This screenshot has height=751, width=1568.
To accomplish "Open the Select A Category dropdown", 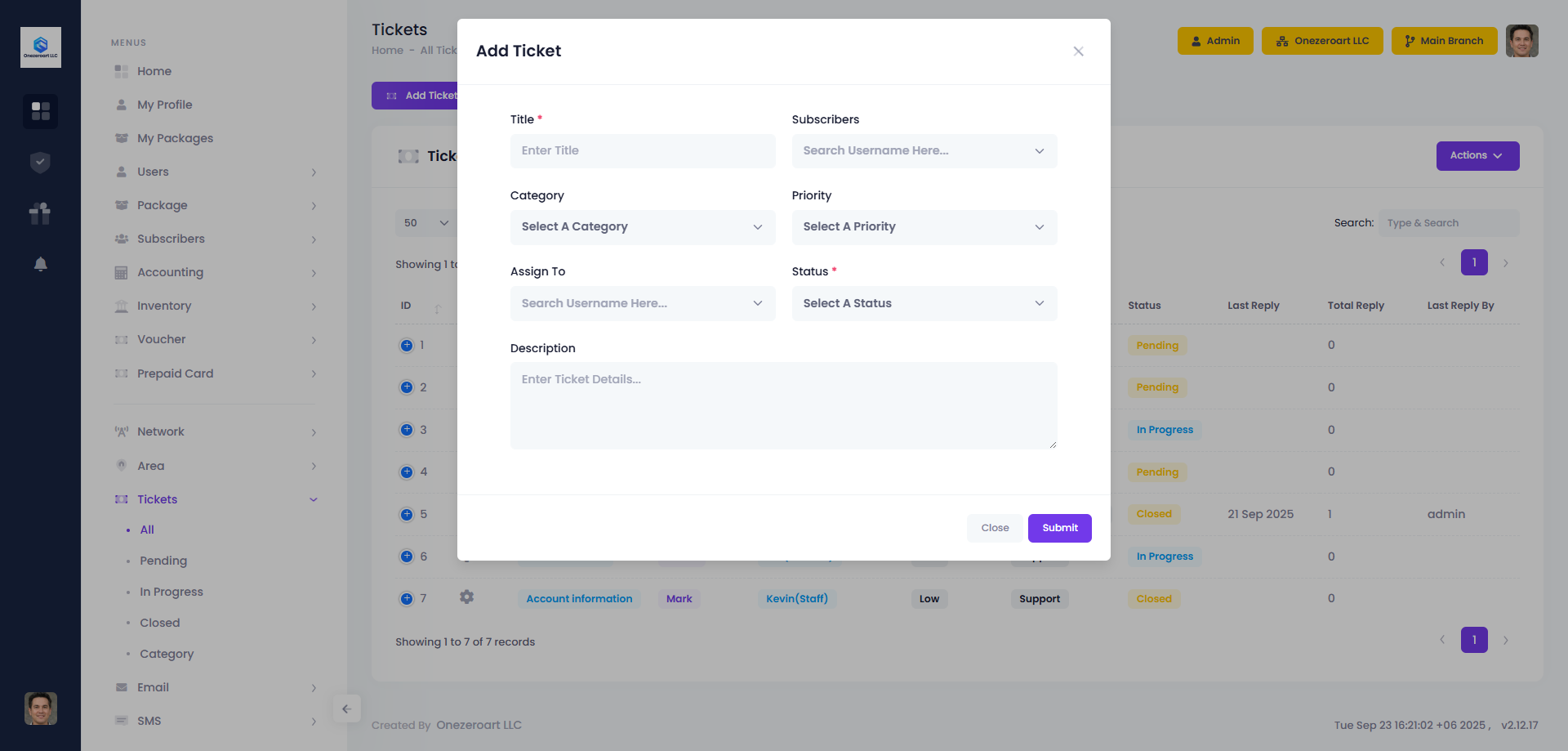I will pyautogui.click(x=643, y=227).
